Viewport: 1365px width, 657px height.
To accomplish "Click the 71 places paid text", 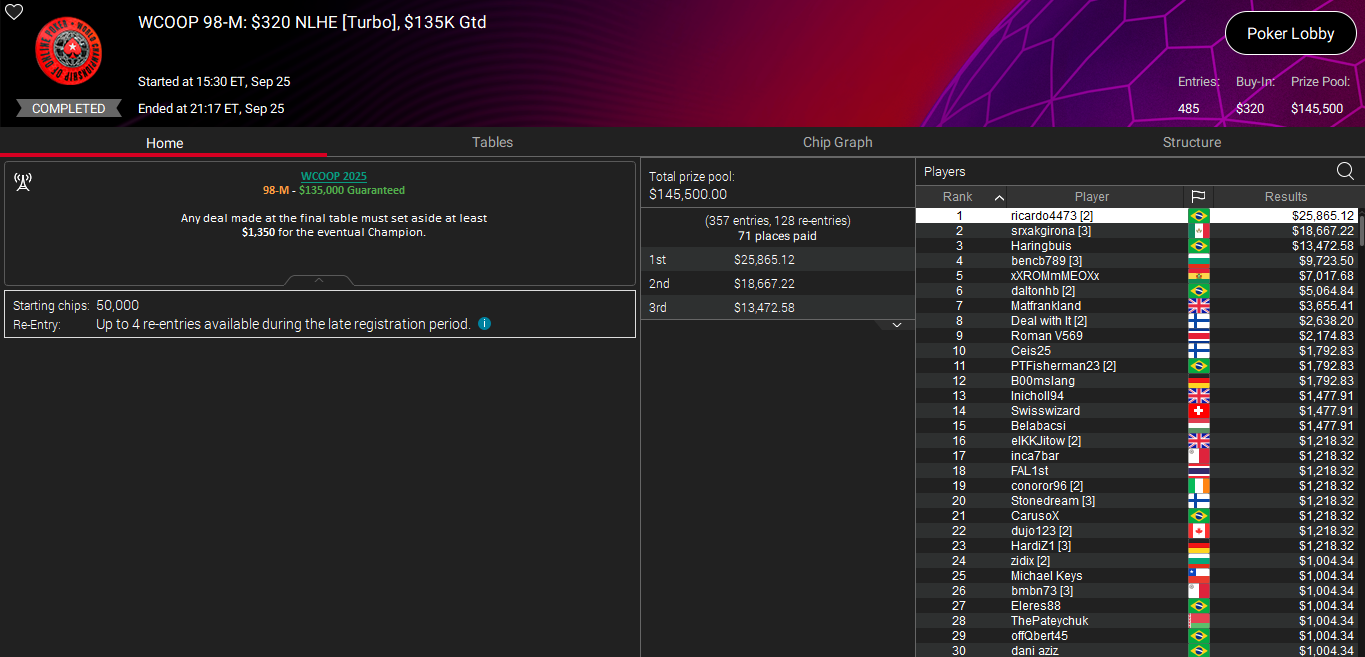I will coord(777,236).
